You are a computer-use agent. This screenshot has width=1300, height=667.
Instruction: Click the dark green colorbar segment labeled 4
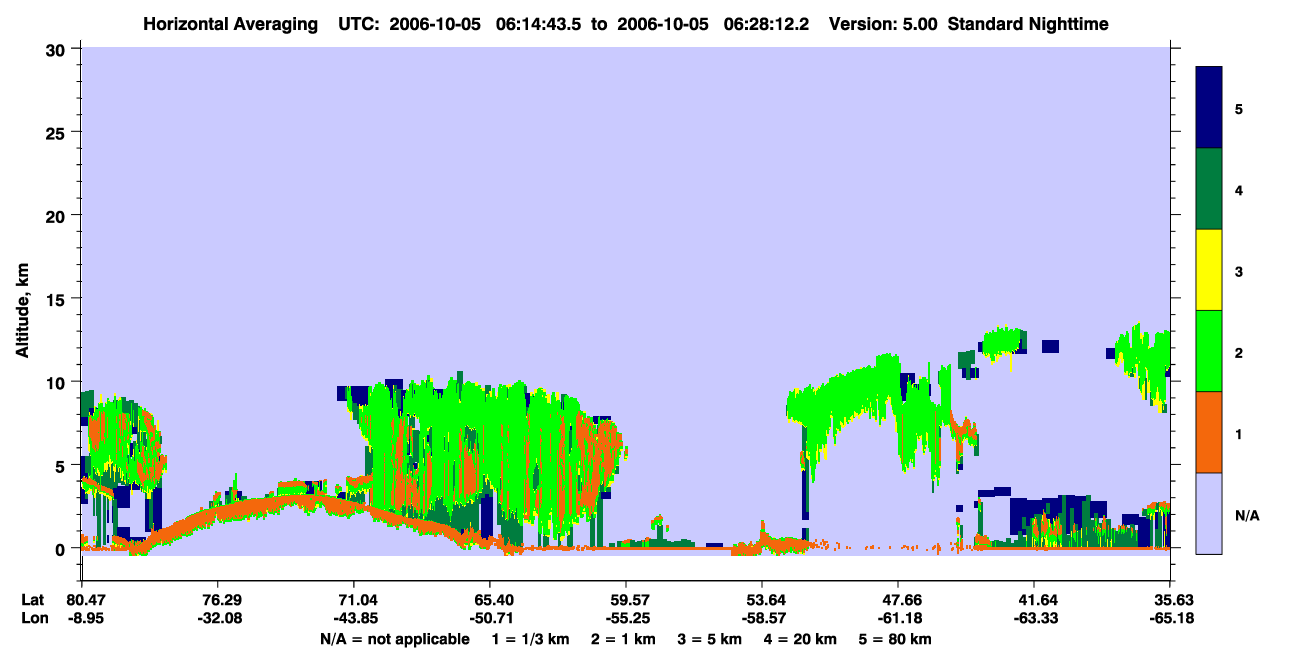1209,189
